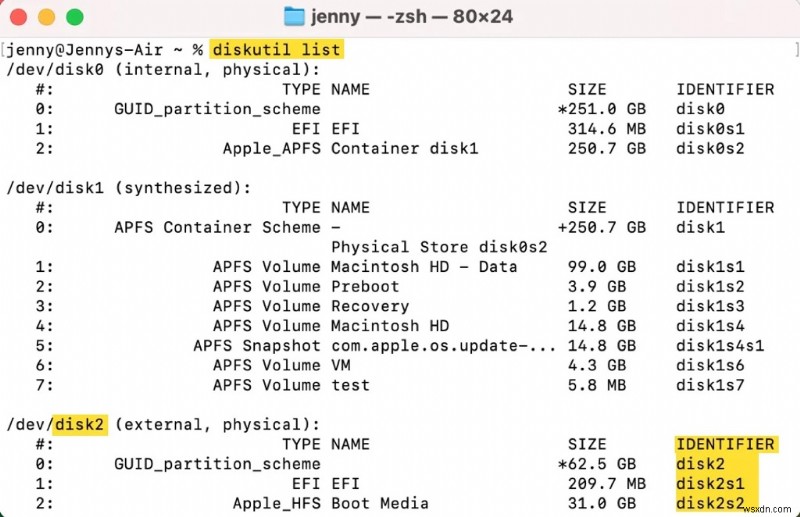
Task: Click the '99.0 GB' size value
Action: click(602, 266)
